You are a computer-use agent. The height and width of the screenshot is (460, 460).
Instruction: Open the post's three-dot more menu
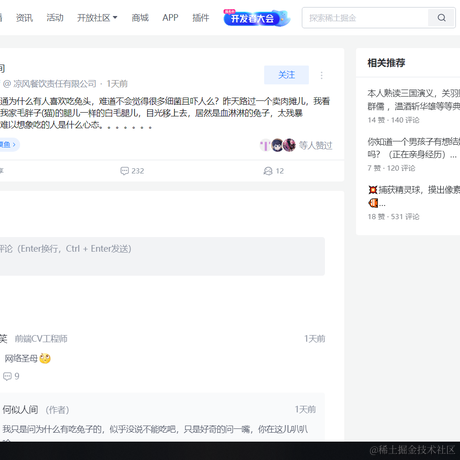pos(321,75)
